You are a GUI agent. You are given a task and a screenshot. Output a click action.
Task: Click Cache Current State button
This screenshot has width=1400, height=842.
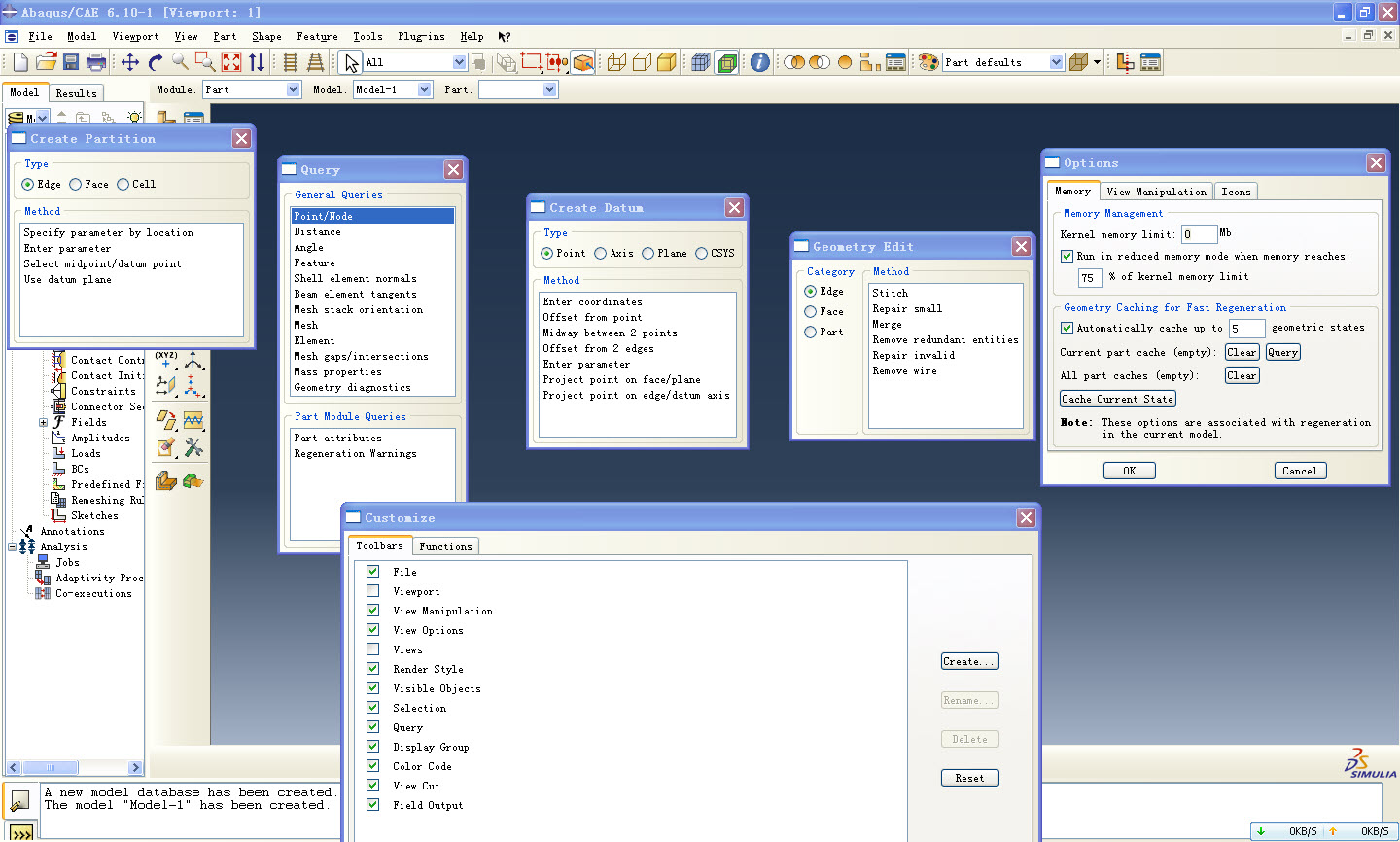1117,399
